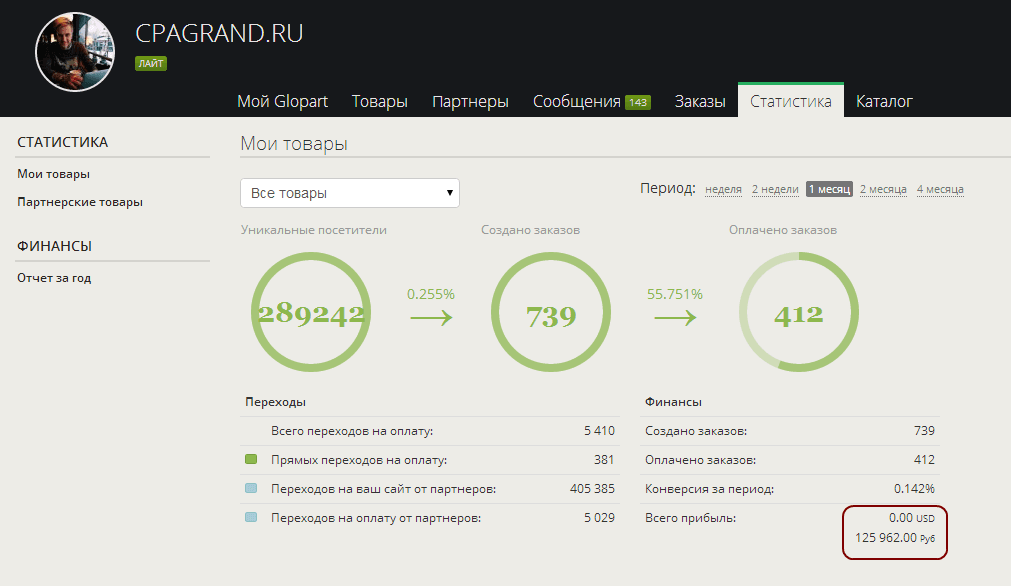Click the Финансы table header
This screenshot has height=586, width=1011.
673,402
